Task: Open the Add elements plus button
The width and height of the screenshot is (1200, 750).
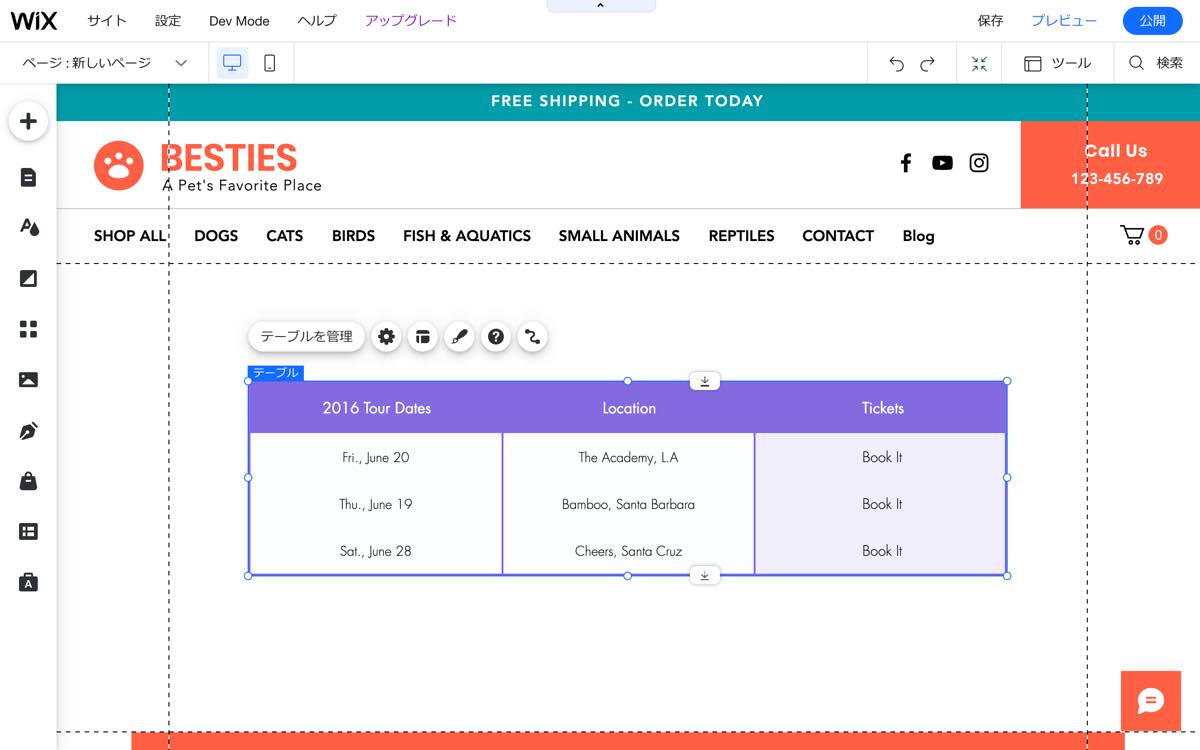Action: click(x=28, y=122)
